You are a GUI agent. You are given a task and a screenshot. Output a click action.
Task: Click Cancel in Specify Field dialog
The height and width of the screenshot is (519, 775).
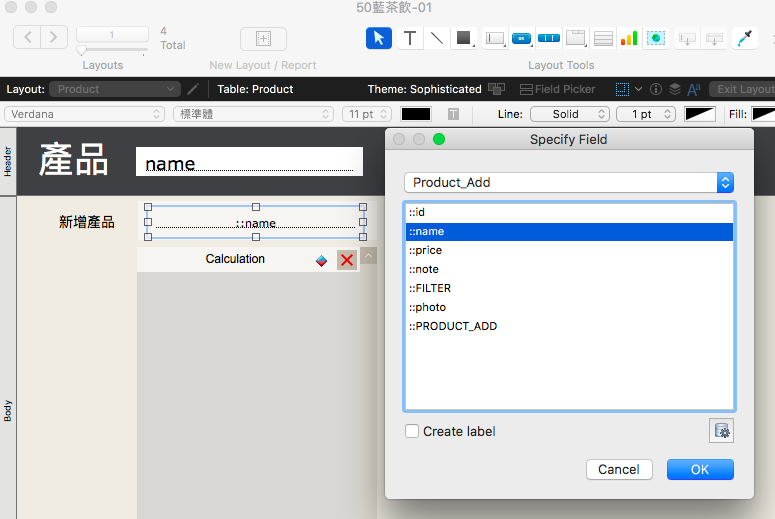[x=619, y=469]
